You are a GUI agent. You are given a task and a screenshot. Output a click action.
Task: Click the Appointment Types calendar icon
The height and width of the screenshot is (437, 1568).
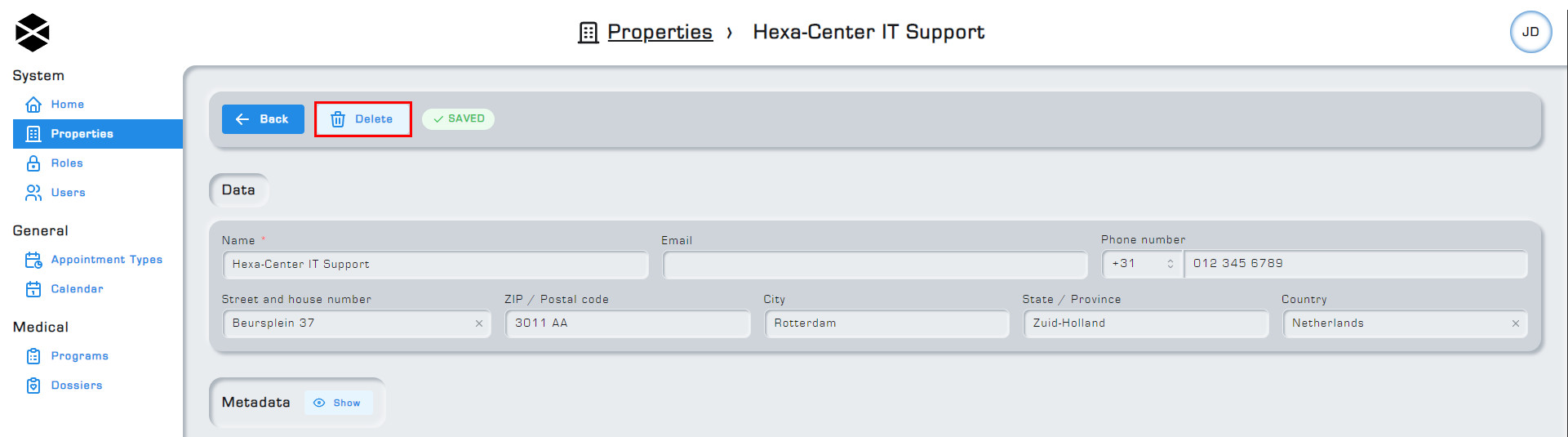pos(33,260)
